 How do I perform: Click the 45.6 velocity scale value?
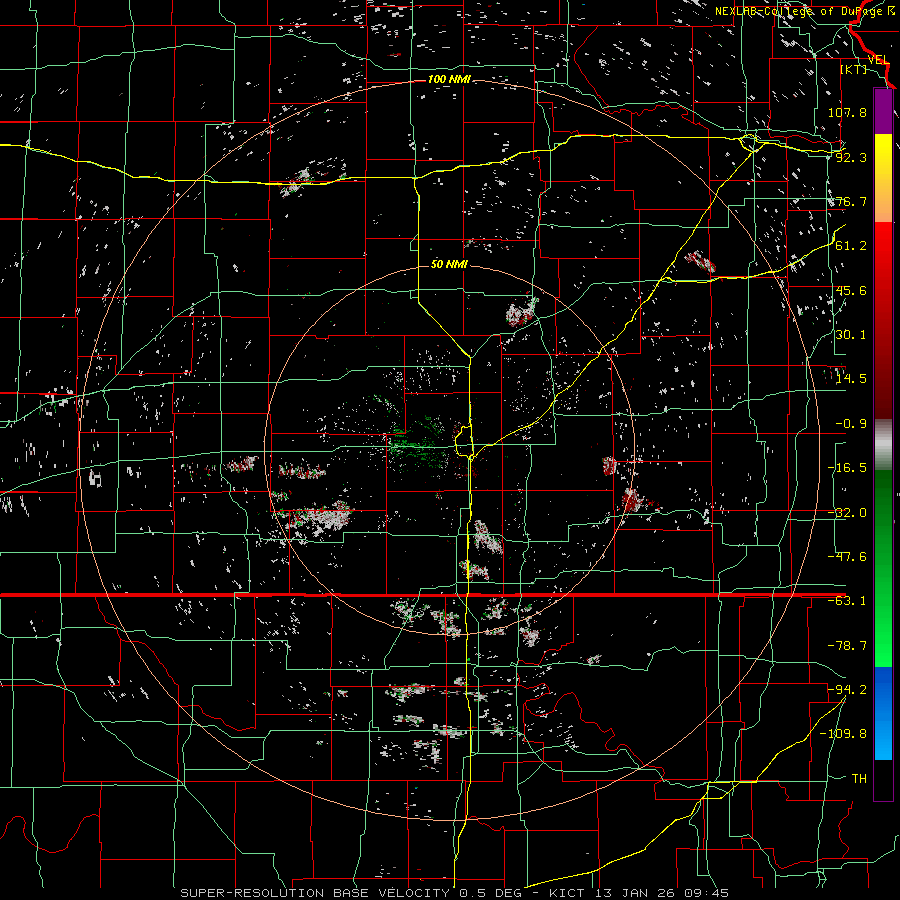coord(851,290)
